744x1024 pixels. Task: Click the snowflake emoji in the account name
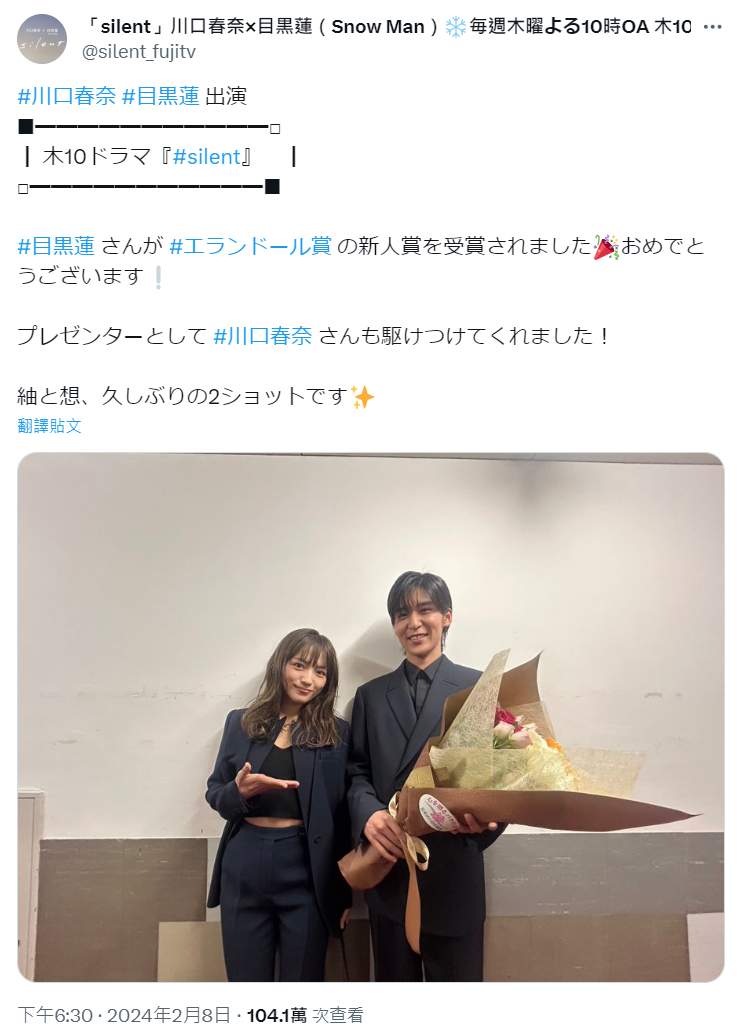[x=455, y=27]
